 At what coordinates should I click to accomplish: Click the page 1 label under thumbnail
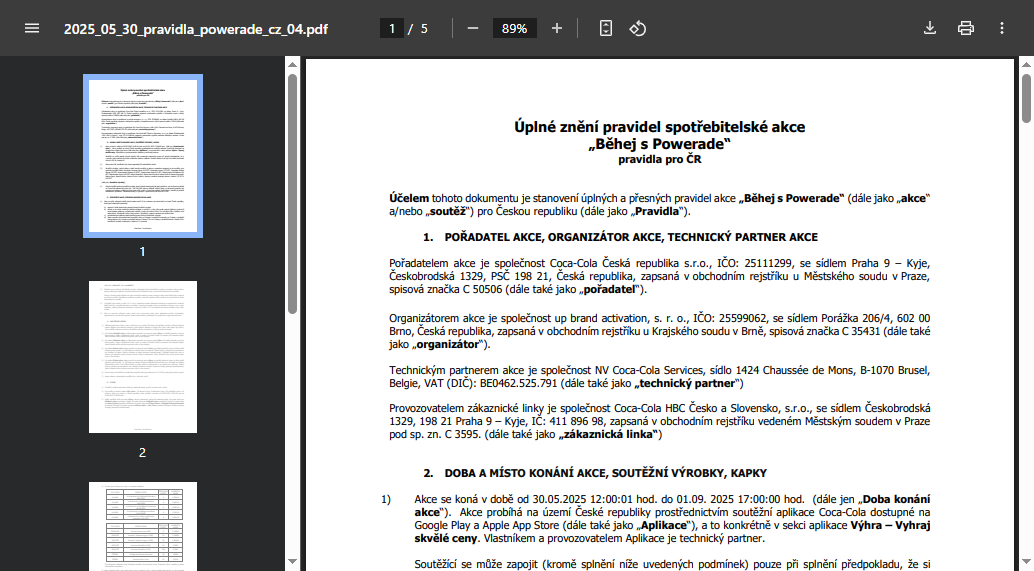click(142, 252)
